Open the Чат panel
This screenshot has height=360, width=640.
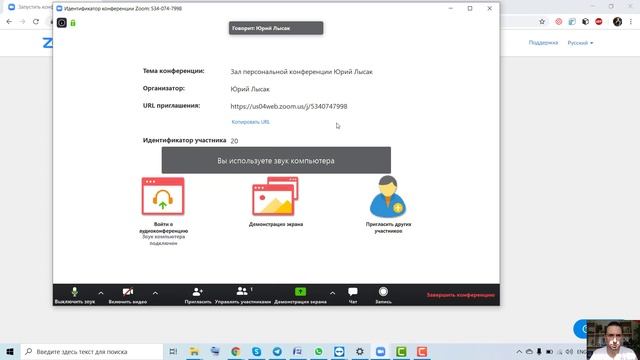tap(353, 296)
